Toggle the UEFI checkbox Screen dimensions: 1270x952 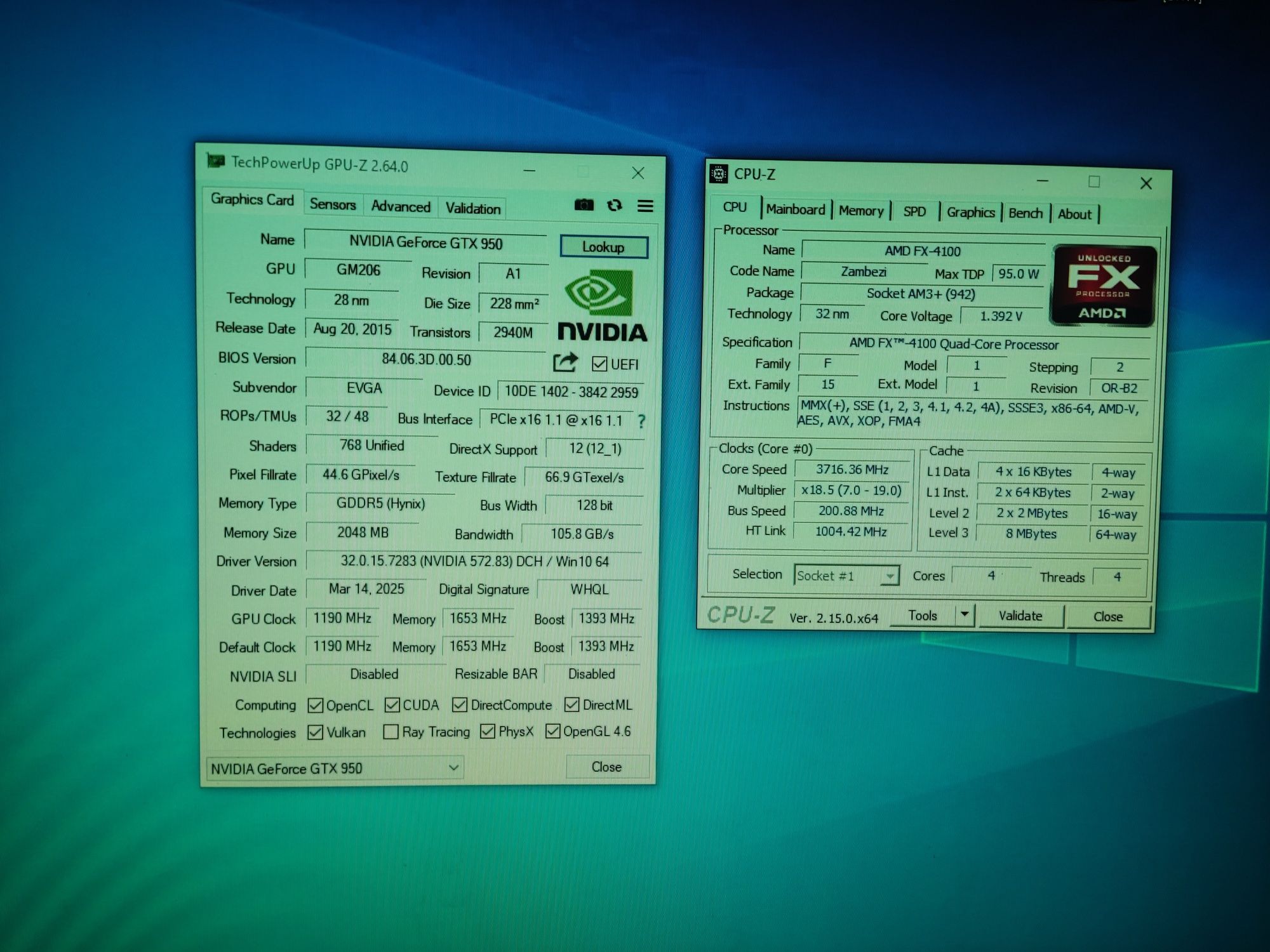(x=599, y=364)
